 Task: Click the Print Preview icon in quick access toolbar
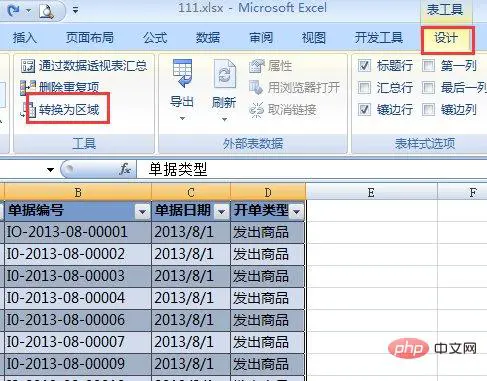pos(46,11)
